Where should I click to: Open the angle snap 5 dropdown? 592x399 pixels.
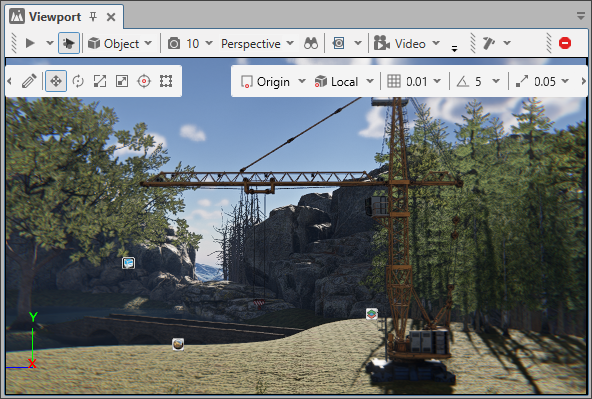496,81
